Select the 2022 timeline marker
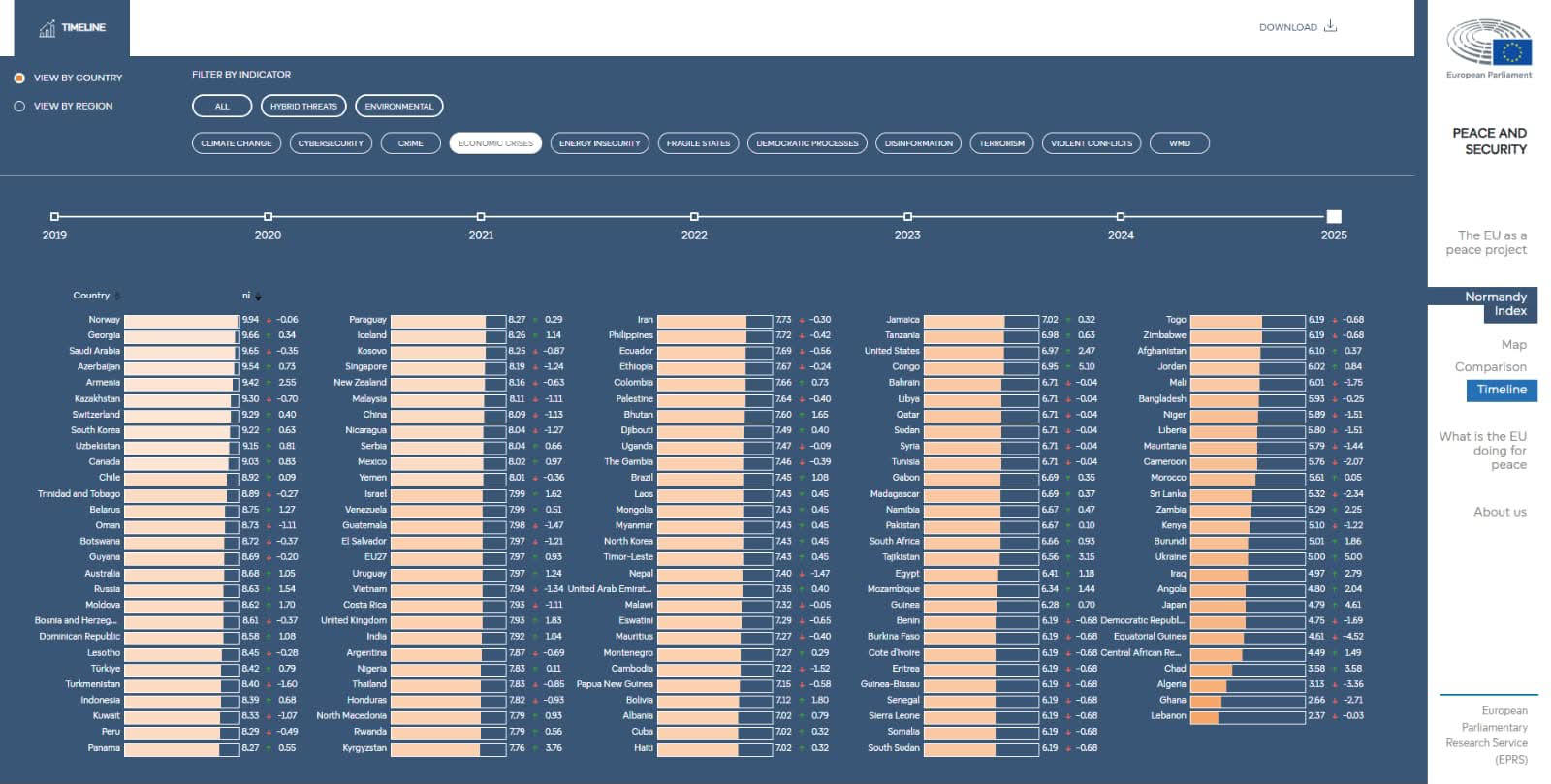The image size is (1551, 784). coord(694,217)
